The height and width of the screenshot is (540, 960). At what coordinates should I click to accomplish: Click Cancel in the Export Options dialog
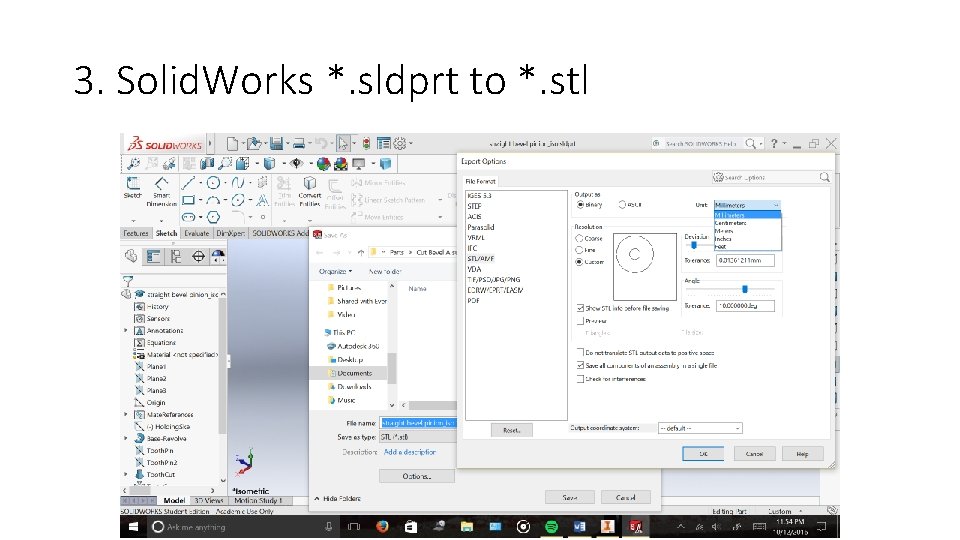[x=754, y=454]
